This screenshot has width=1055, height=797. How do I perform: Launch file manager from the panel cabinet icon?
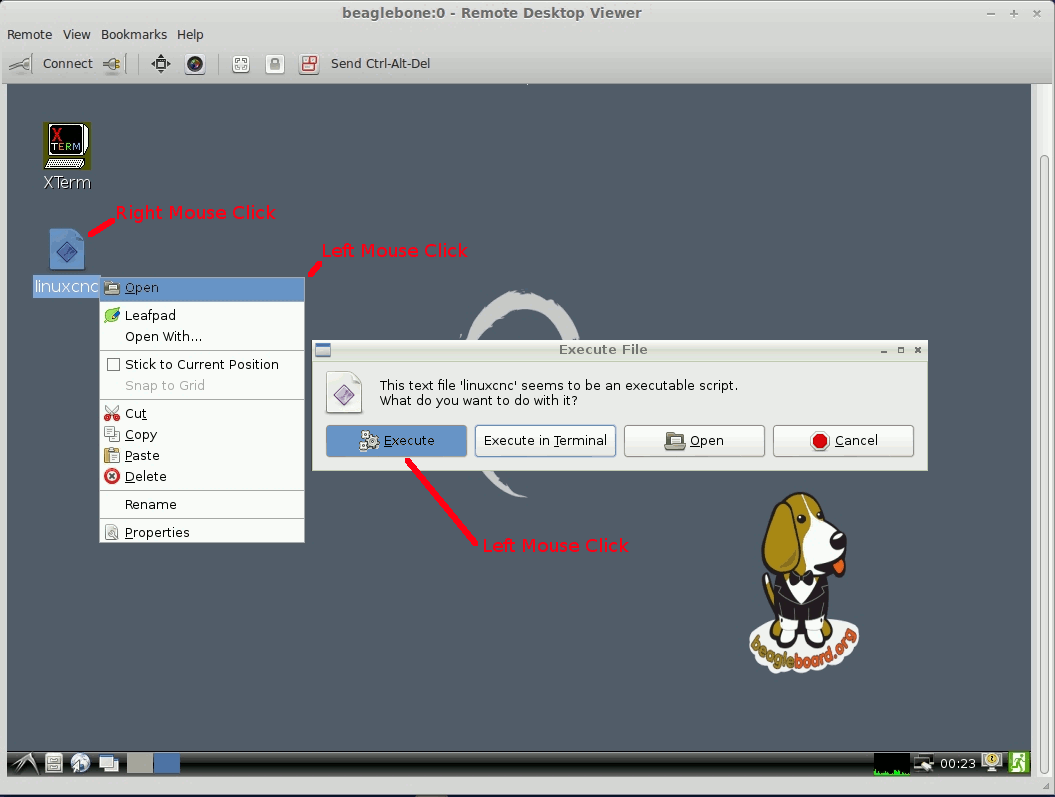[x=54, y=763]
